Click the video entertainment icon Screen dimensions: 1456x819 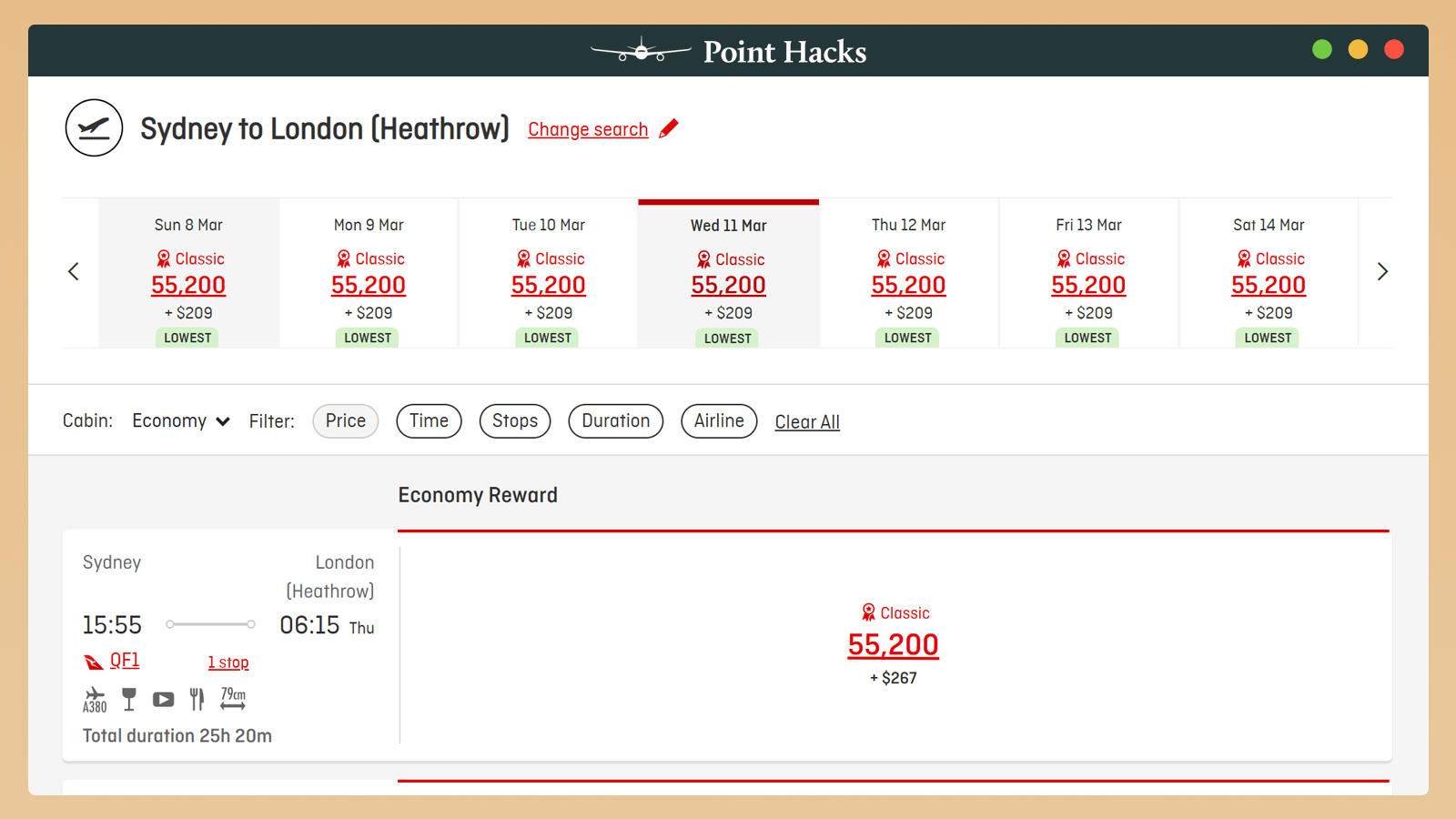[x=163, y=700]
